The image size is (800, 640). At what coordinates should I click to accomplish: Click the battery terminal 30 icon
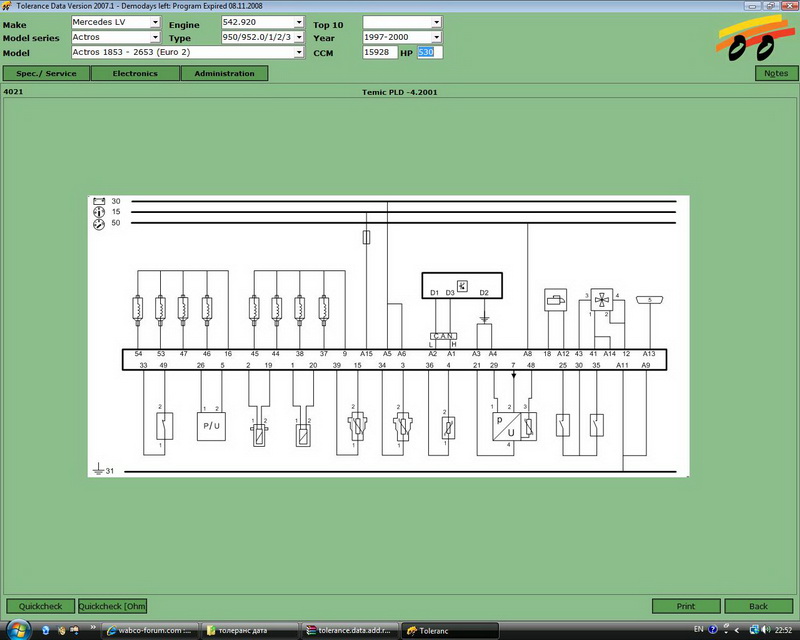coord(99,201)
